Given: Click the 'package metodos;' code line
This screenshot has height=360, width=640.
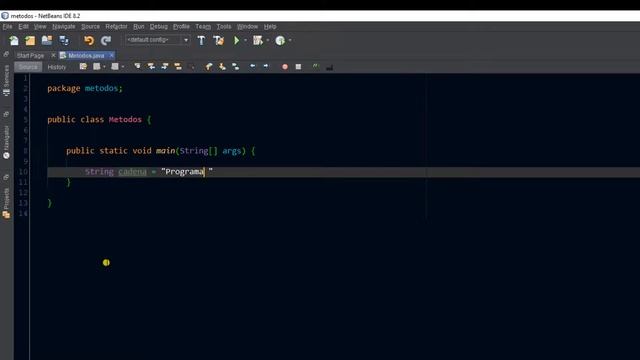Looking at the screenshot, I should pos(85,88).
